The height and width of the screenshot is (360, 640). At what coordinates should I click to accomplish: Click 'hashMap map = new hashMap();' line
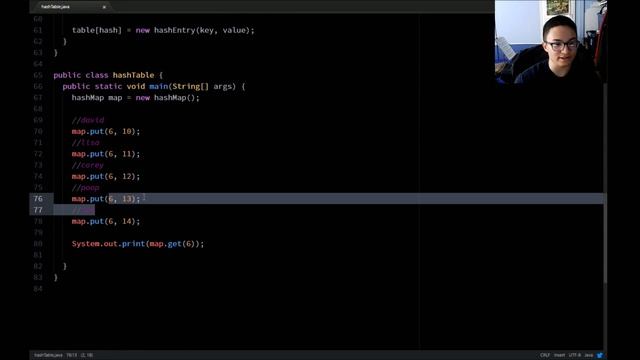[x=136, y=98]
